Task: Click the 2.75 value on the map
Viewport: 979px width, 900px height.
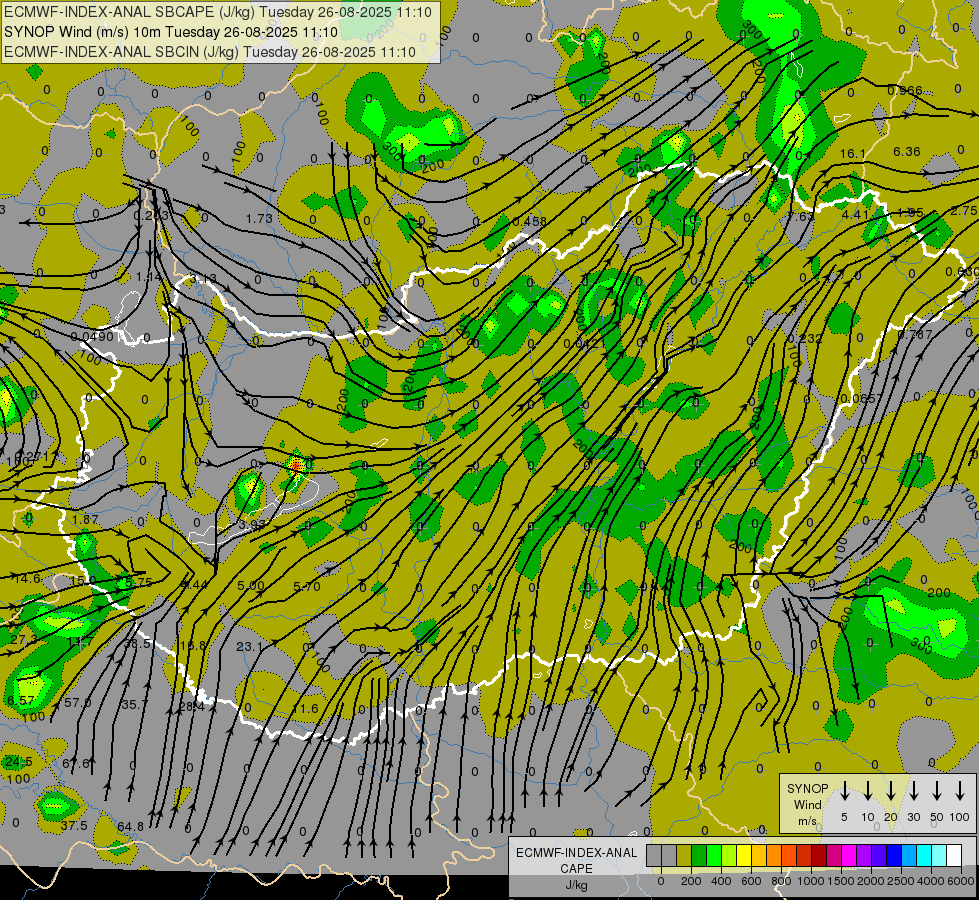Action: (x=964, y=210)
